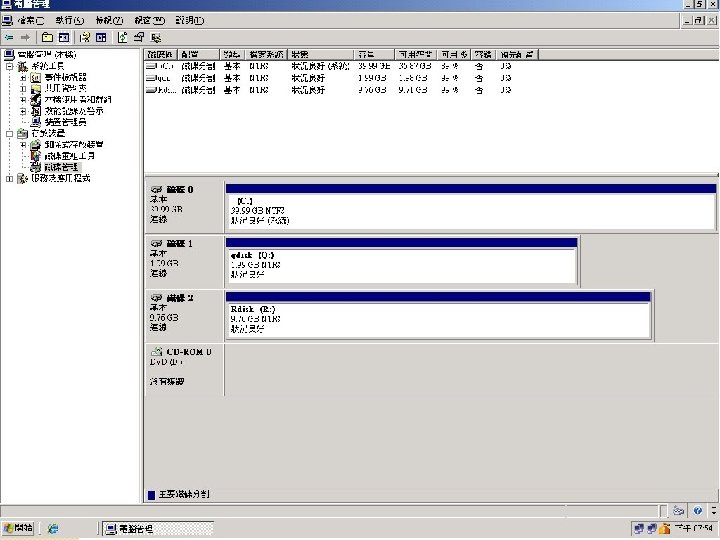Click the hand-and-sheet toolbar icon
This screenshot has width=720, height=540.
pyautogui.click(x=139, y=37)
